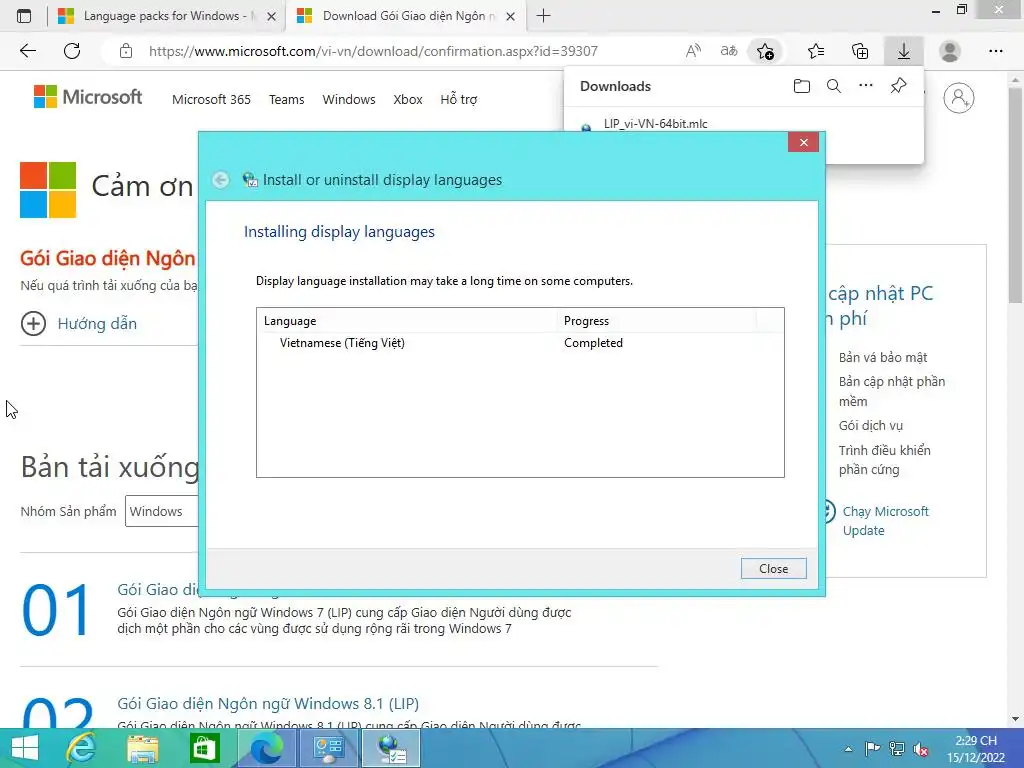
Task: Open the Windows menu item
Action: 349,99
